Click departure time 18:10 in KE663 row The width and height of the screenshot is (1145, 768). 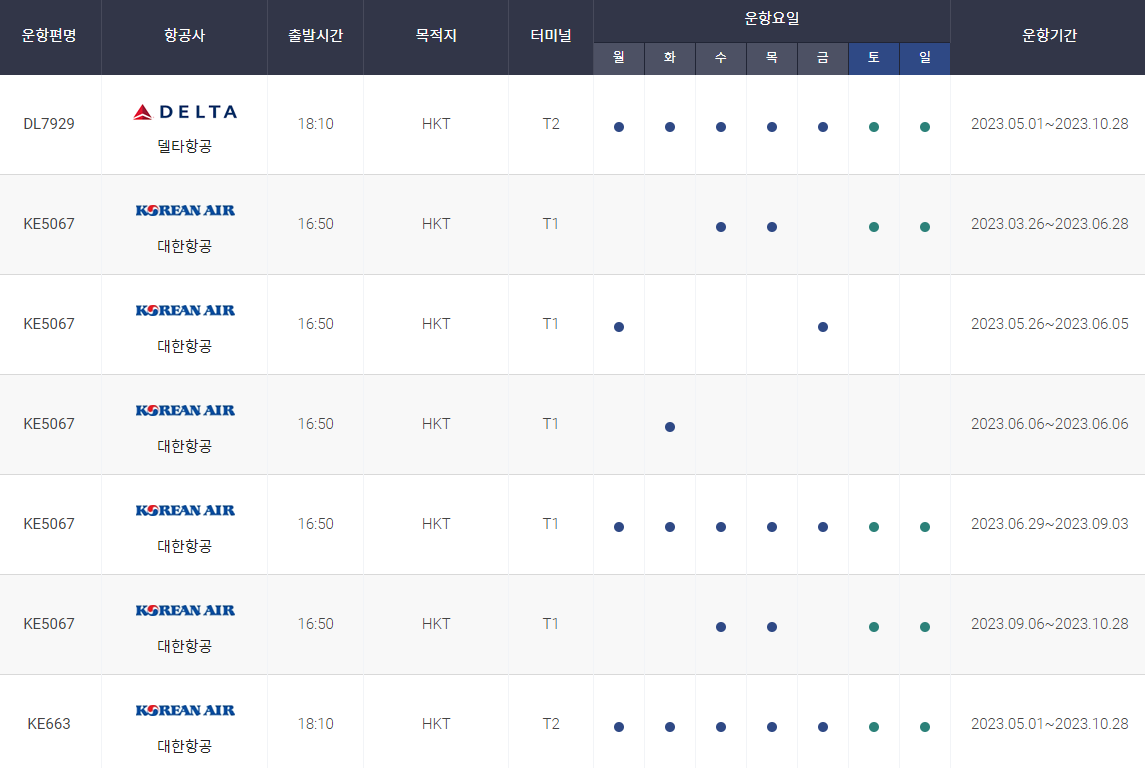tap(315, 724)
